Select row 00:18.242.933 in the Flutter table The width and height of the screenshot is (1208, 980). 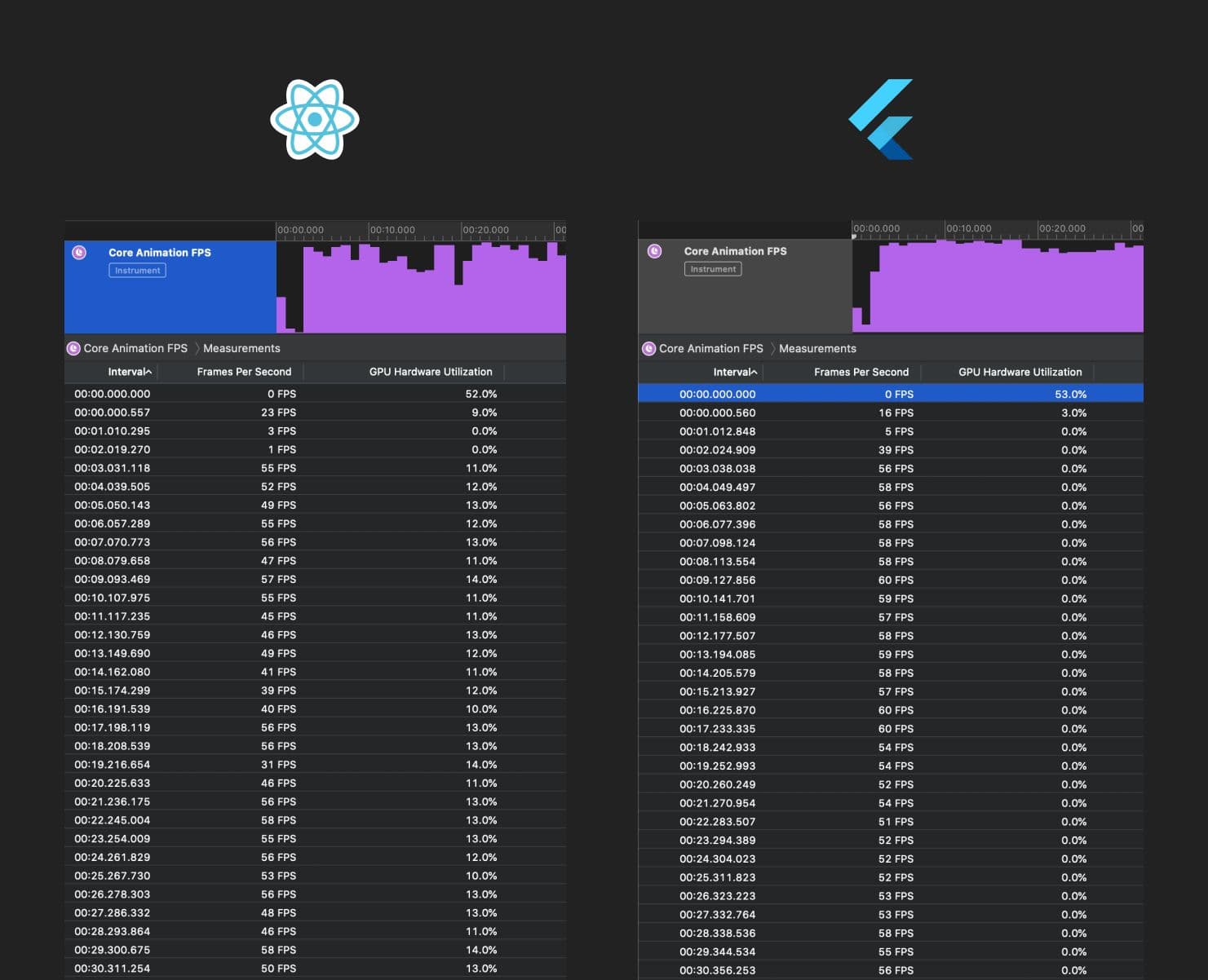click(891, 747)
